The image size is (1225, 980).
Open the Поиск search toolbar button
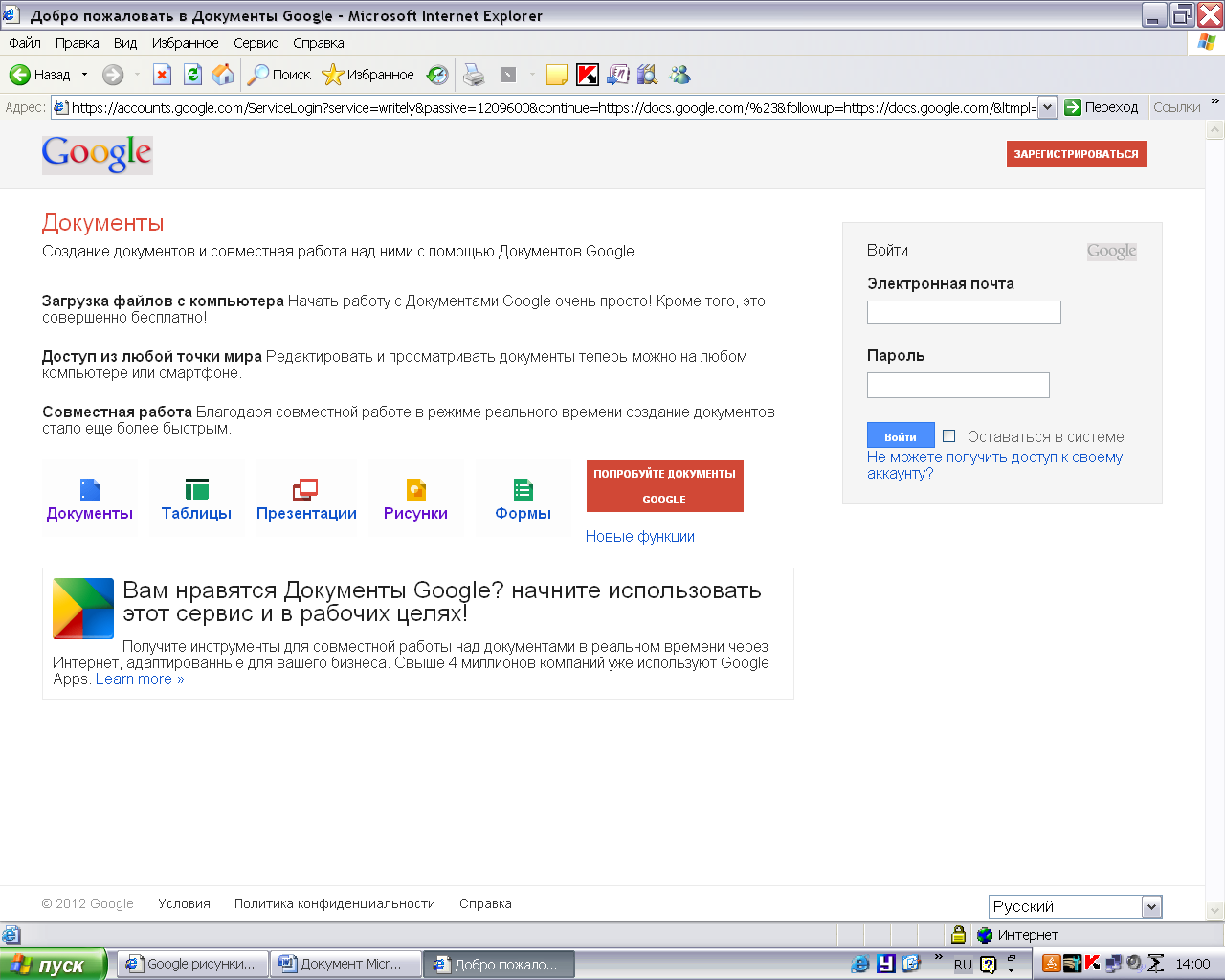pyautogui.click(x=279, y=75)
